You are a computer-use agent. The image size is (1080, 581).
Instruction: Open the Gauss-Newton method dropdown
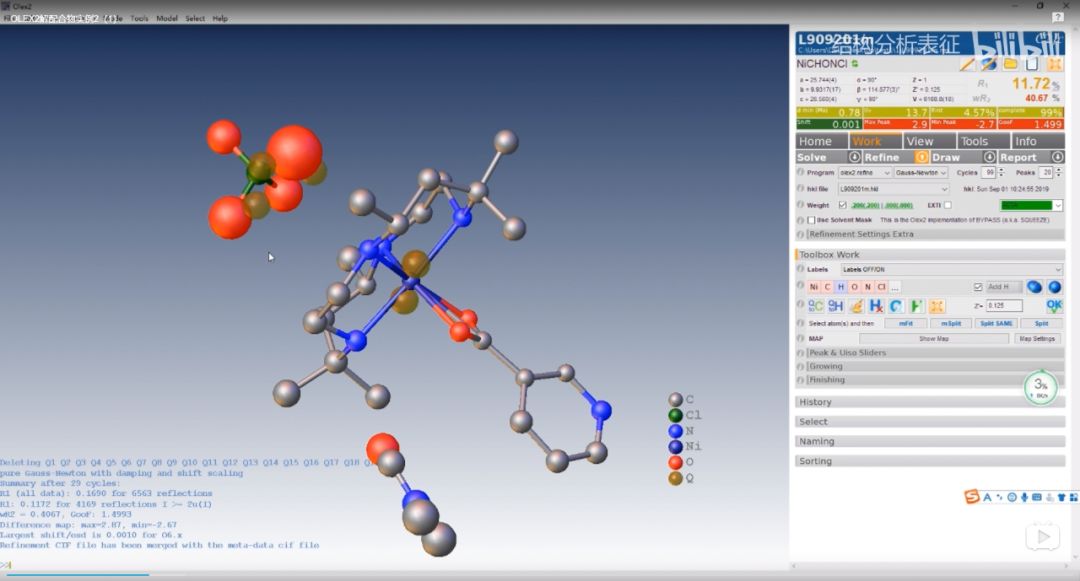click(921, 173)
